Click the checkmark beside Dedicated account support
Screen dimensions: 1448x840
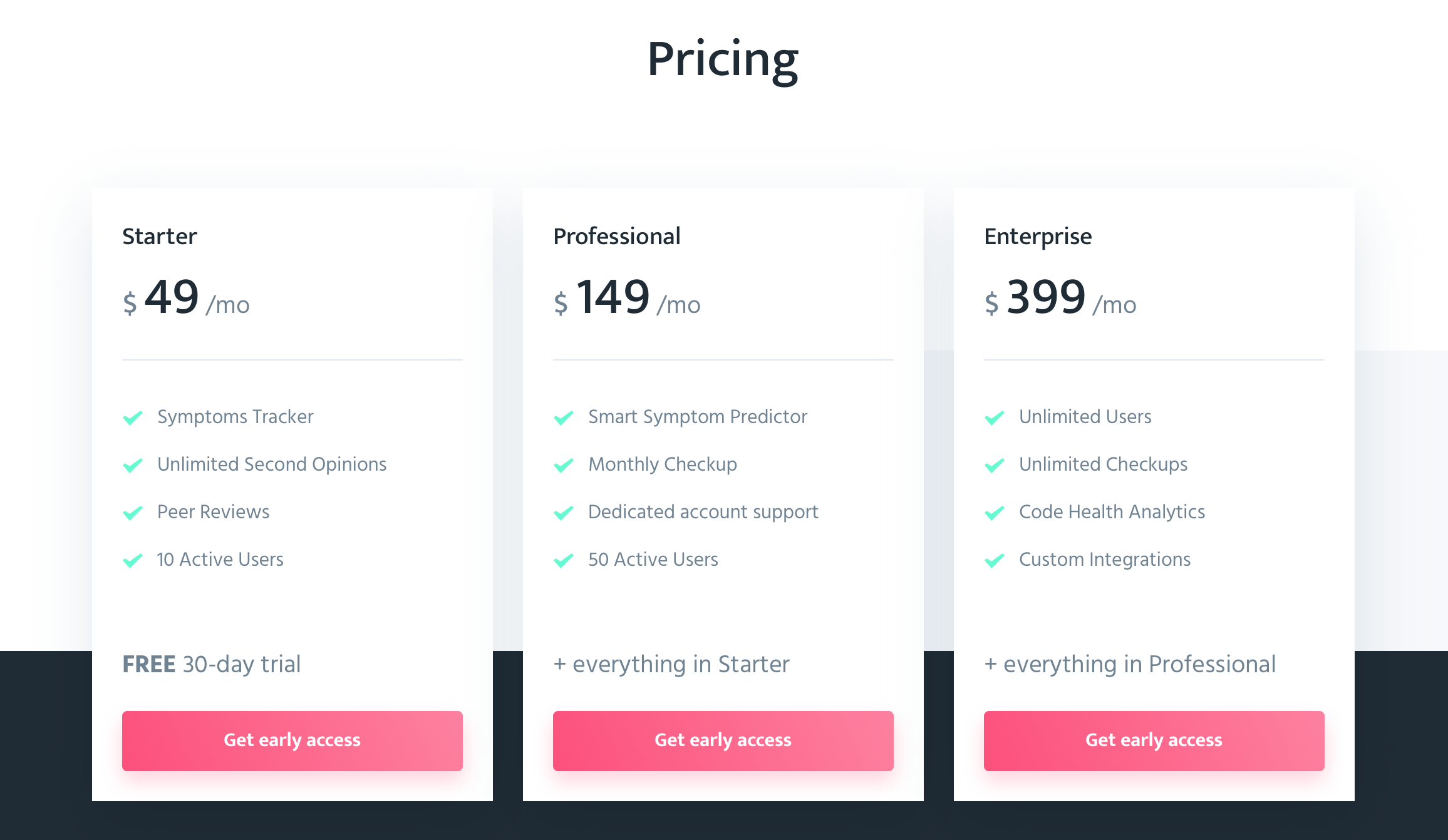point(564,513)
